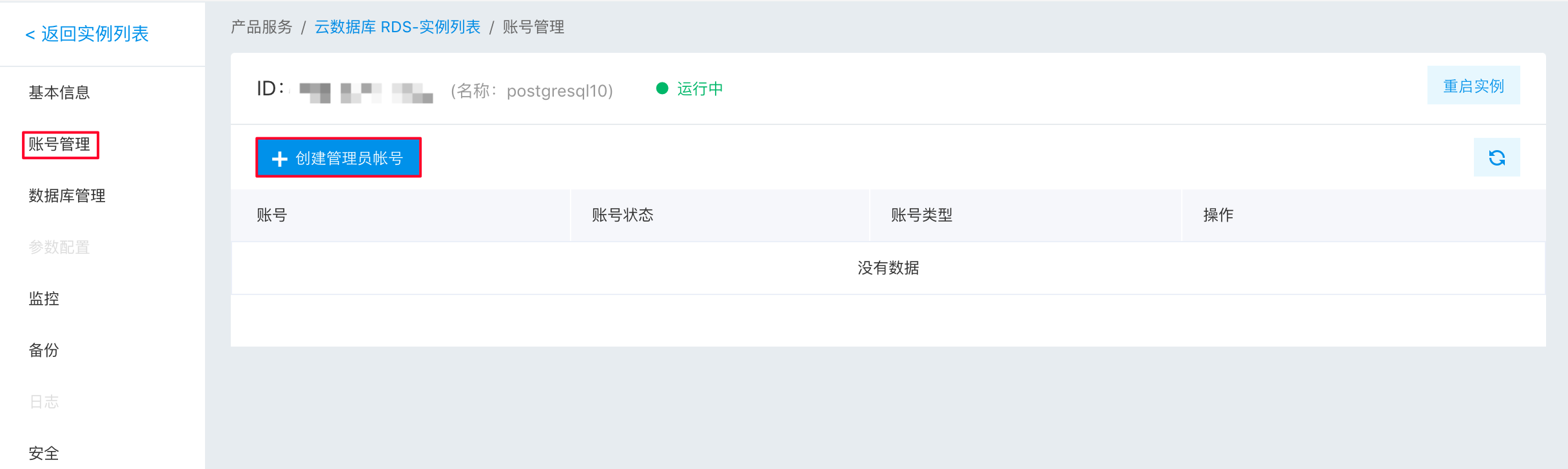1568x469 pixels.
Task: Click the refresh icon button
Action: click(1496, 157)
